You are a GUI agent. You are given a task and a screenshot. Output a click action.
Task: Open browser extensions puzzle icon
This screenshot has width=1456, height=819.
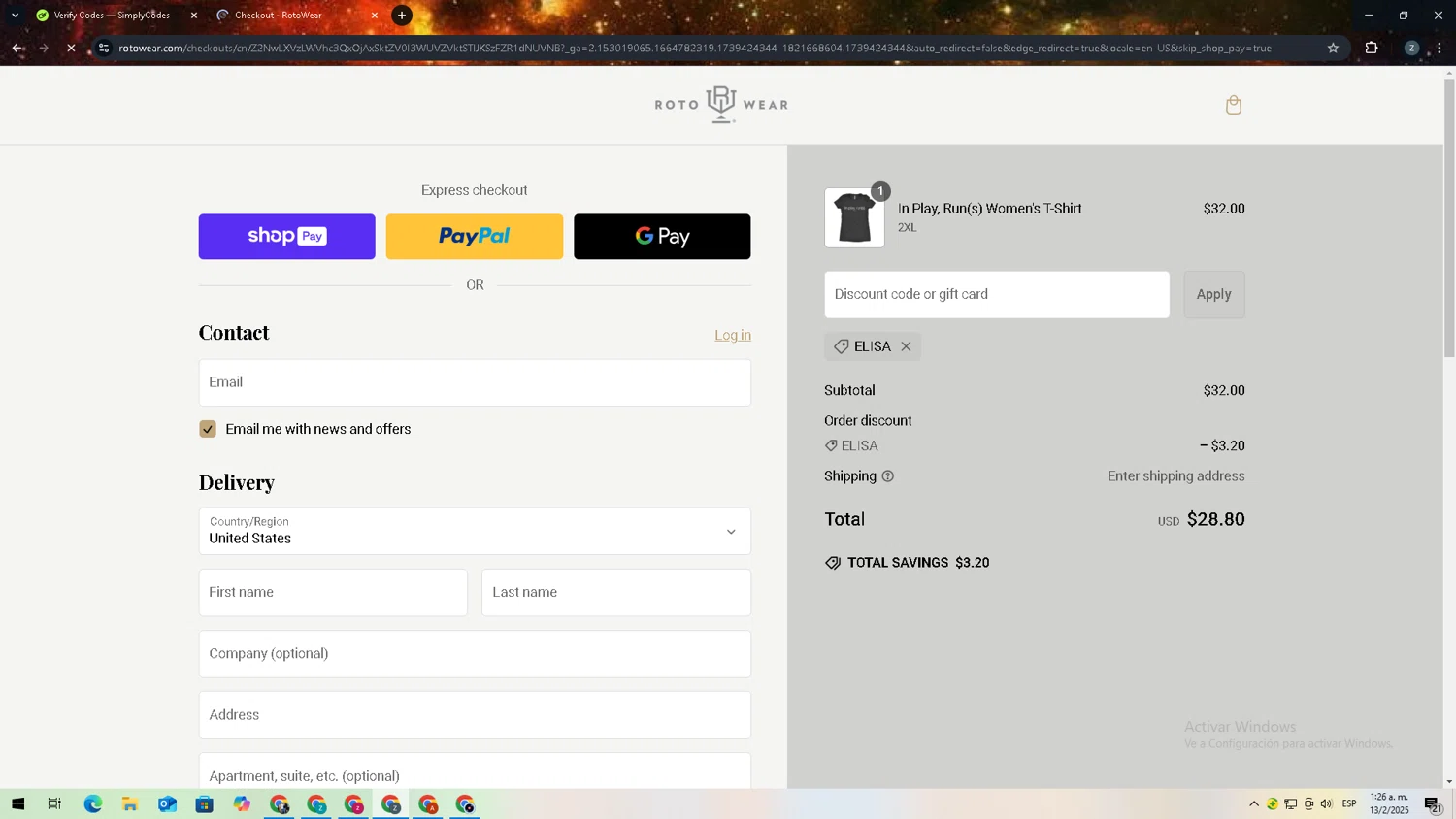point(1372,48)
